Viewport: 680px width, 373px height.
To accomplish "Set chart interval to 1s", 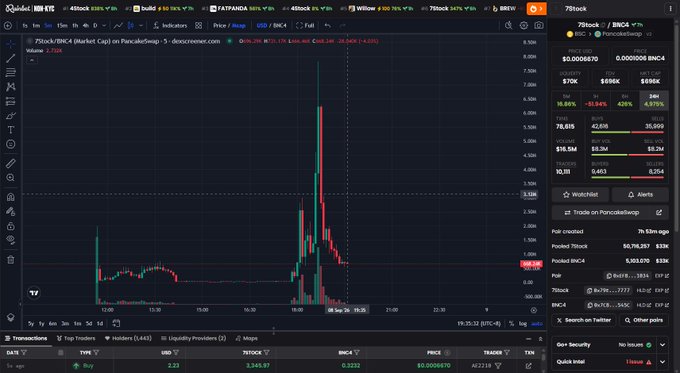I will point(25,26).
